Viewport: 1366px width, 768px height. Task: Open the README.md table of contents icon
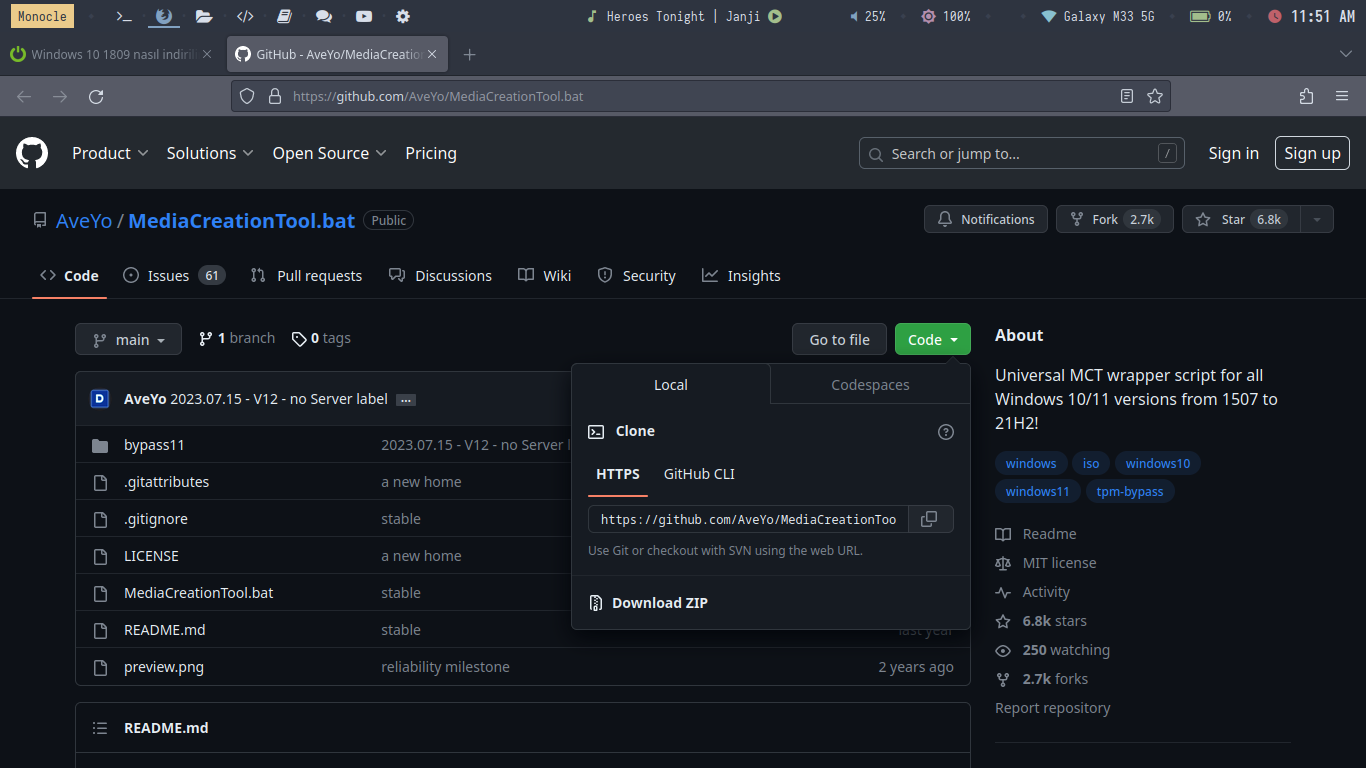click(100, 728)
